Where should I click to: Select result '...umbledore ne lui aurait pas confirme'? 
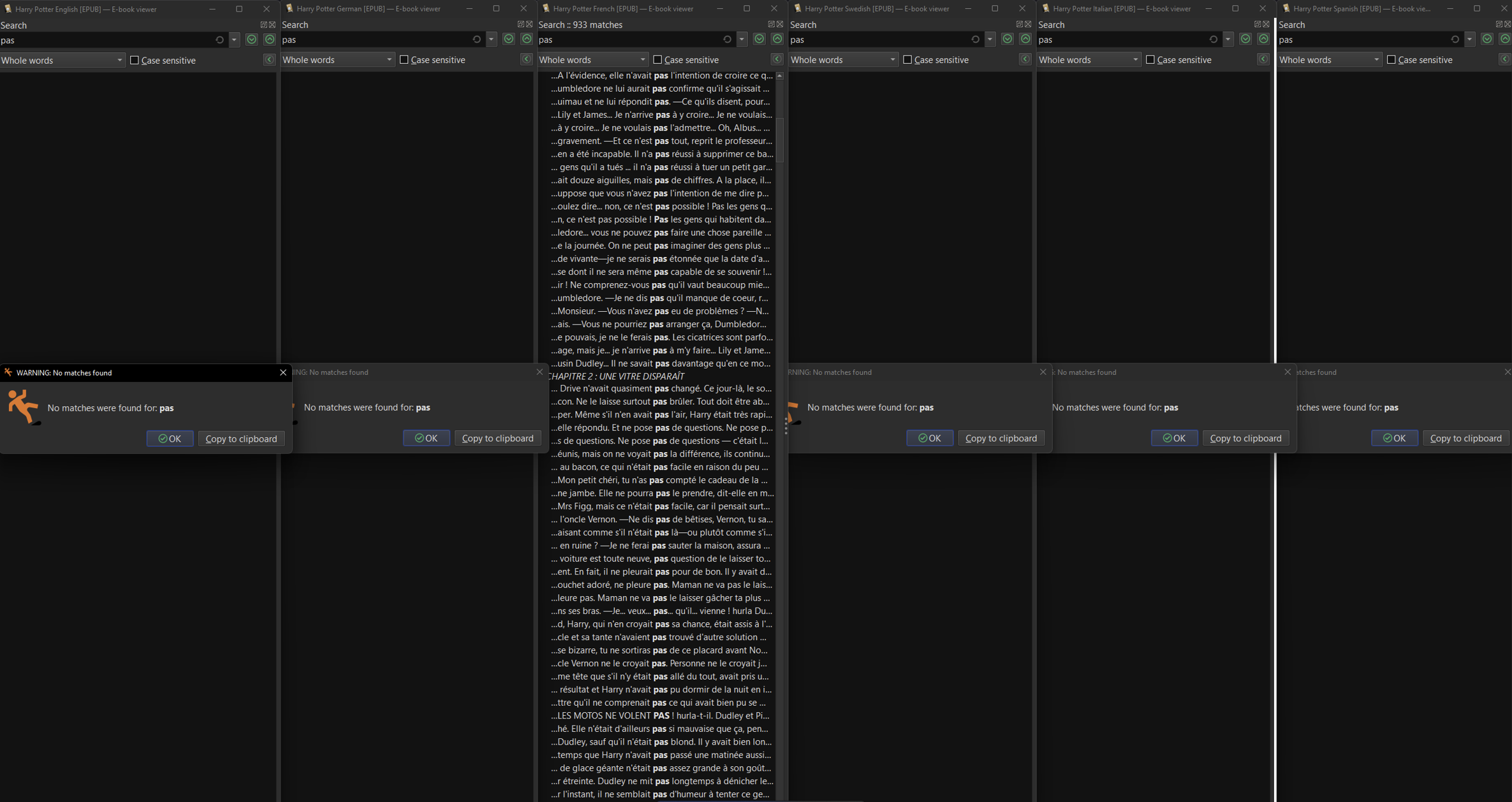tap(662, 89)
